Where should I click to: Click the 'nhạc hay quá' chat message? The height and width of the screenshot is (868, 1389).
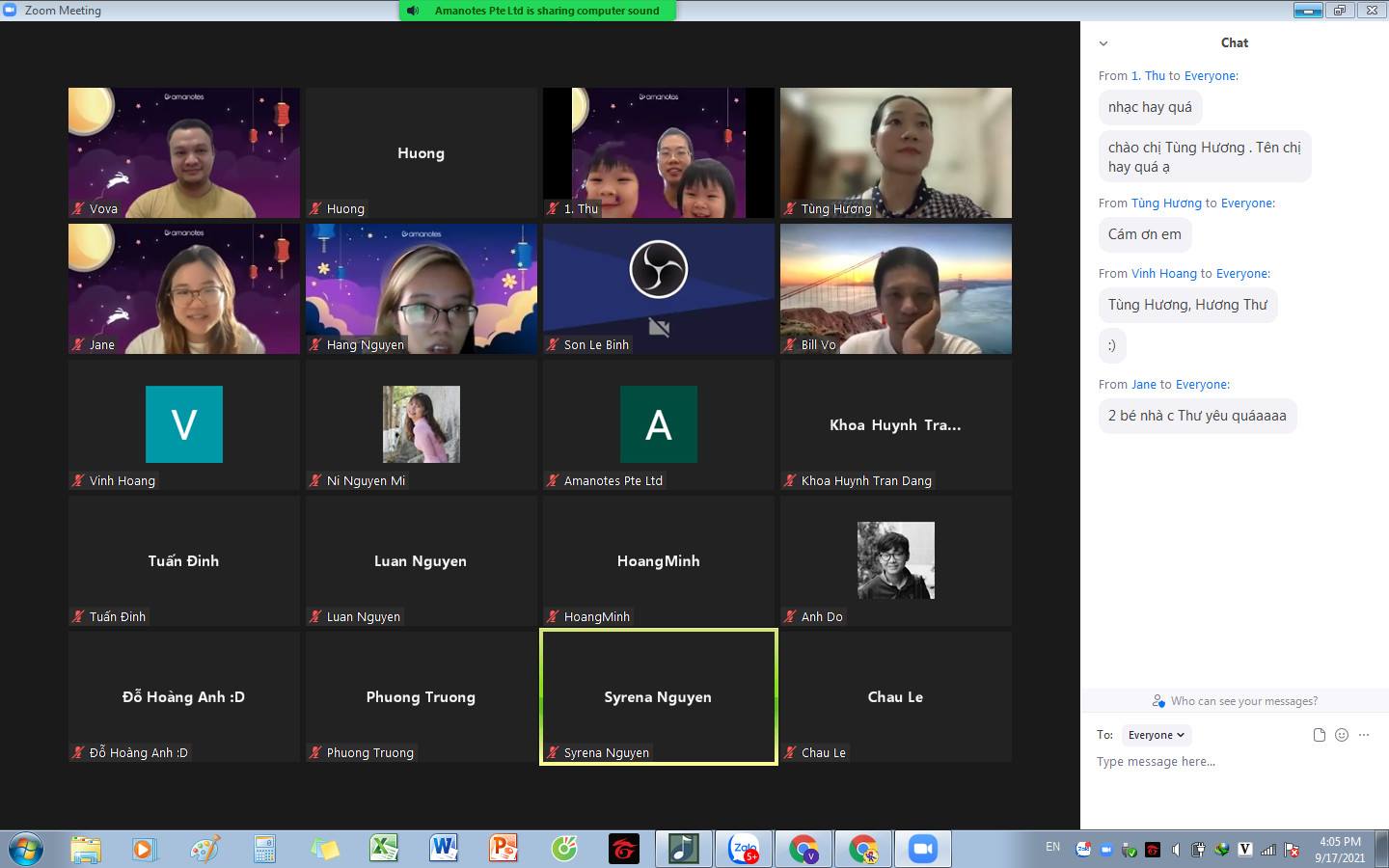1150,107
